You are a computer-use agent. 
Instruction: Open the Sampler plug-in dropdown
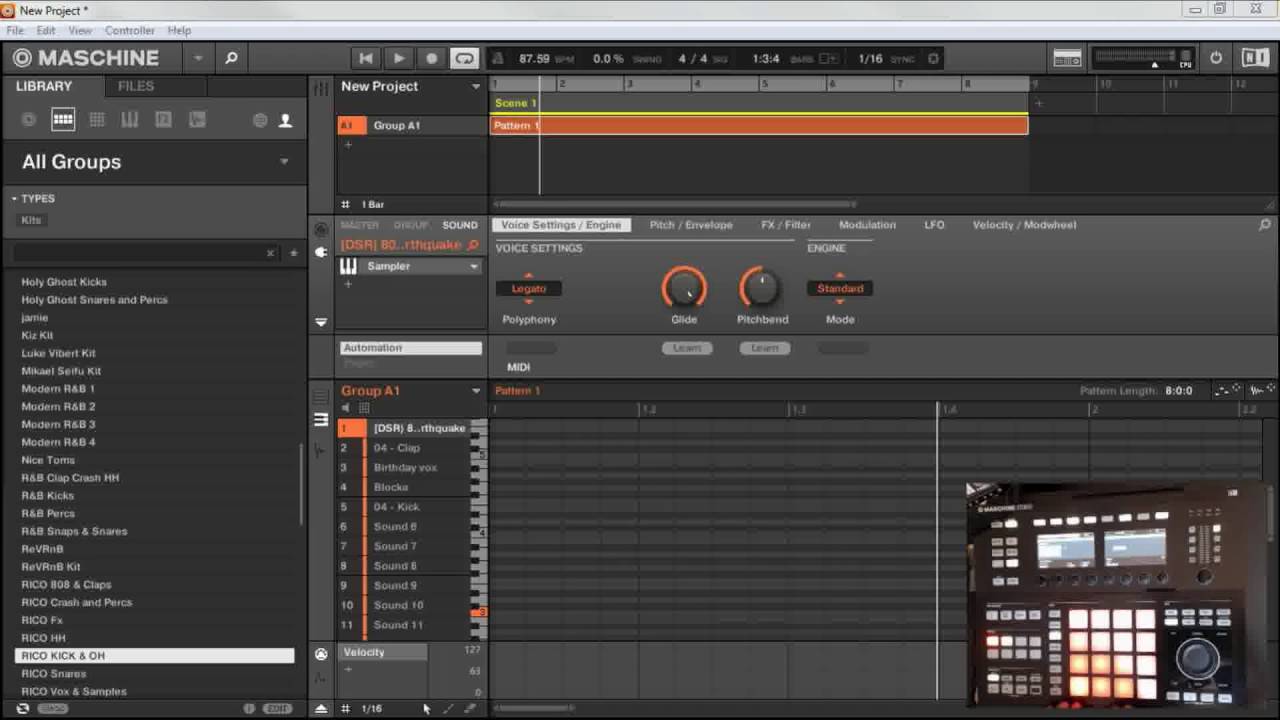pos(474,267)
